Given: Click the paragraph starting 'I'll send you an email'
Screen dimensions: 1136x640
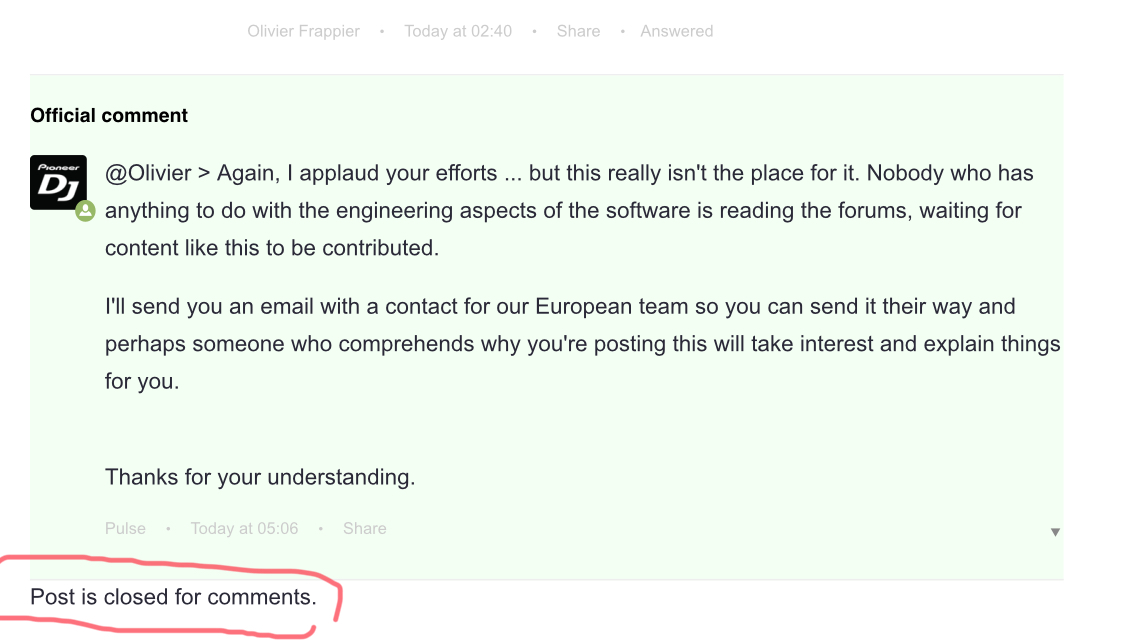Looking at the screenshot, I should (582, 344).
